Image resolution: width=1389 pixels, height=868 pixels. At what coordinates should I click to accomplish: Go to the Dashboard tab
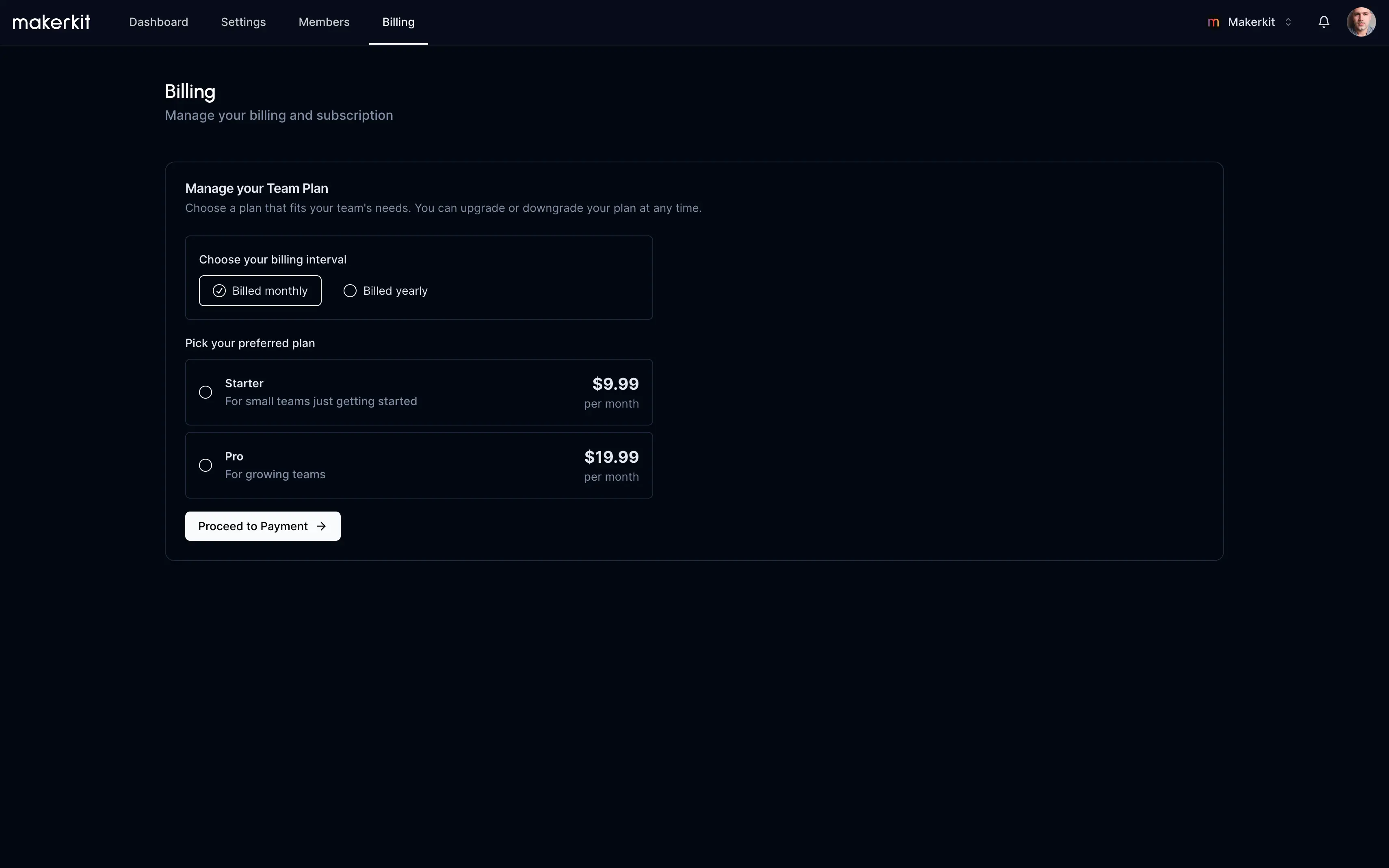(x=158, y=22)
